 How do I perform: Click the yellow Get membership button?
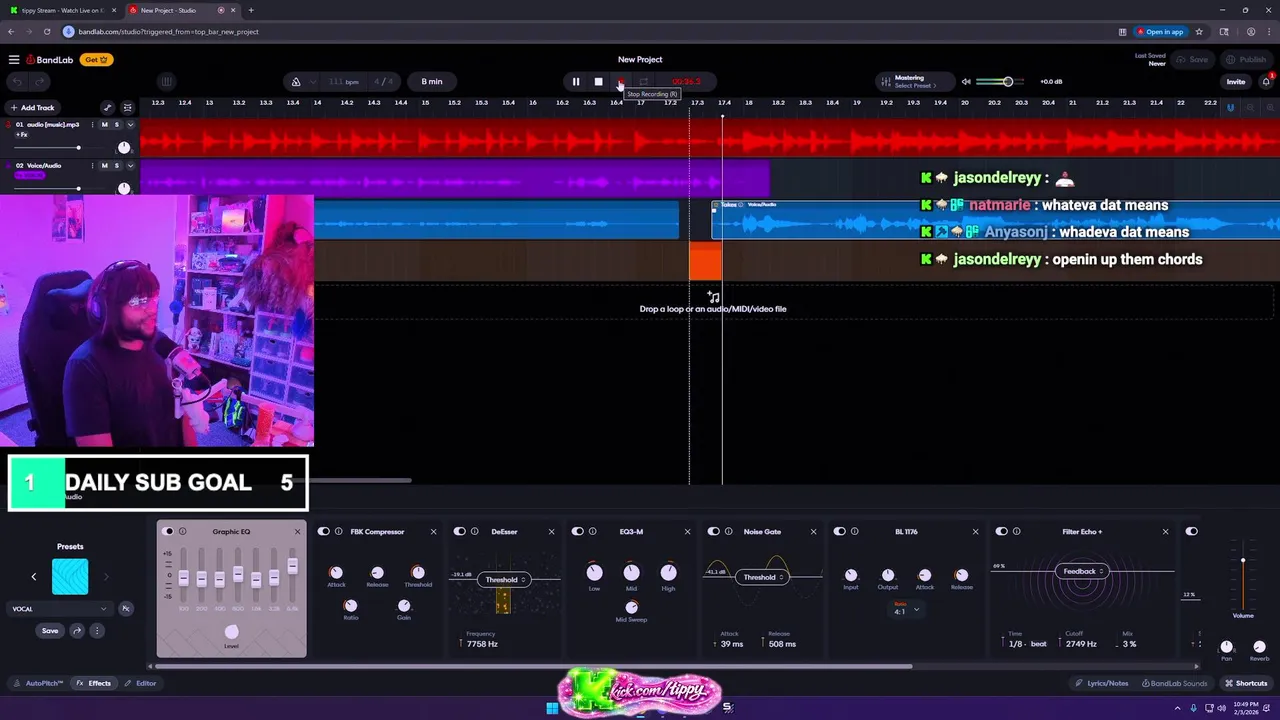[96, 59]
